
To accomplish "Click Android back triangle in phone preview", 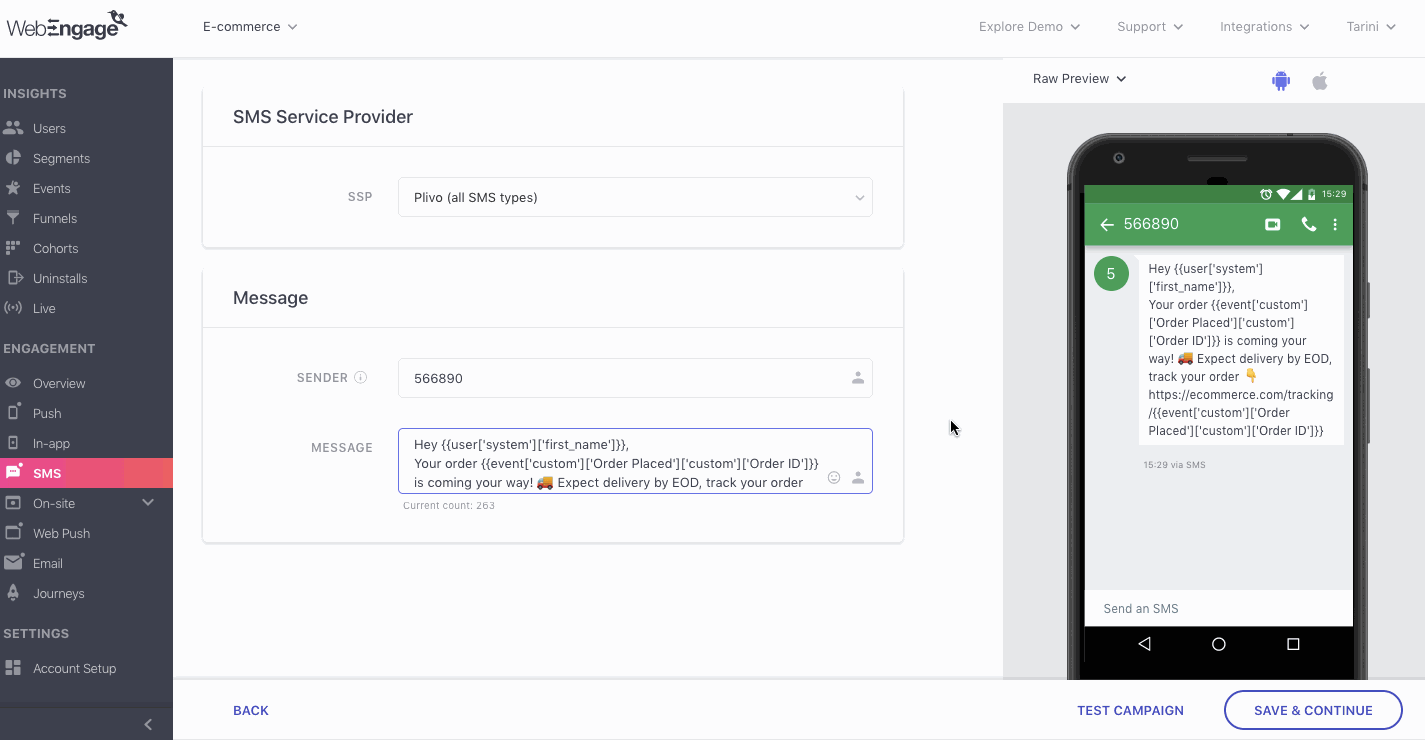I will 1145,644.
